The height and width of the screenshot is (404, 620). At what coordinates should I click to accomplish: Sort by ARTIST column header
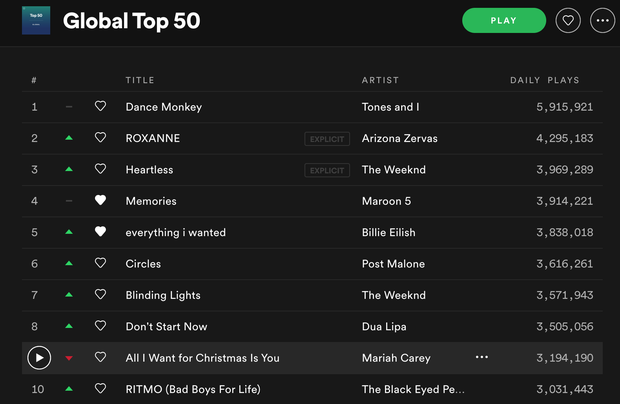coord(380,80)
